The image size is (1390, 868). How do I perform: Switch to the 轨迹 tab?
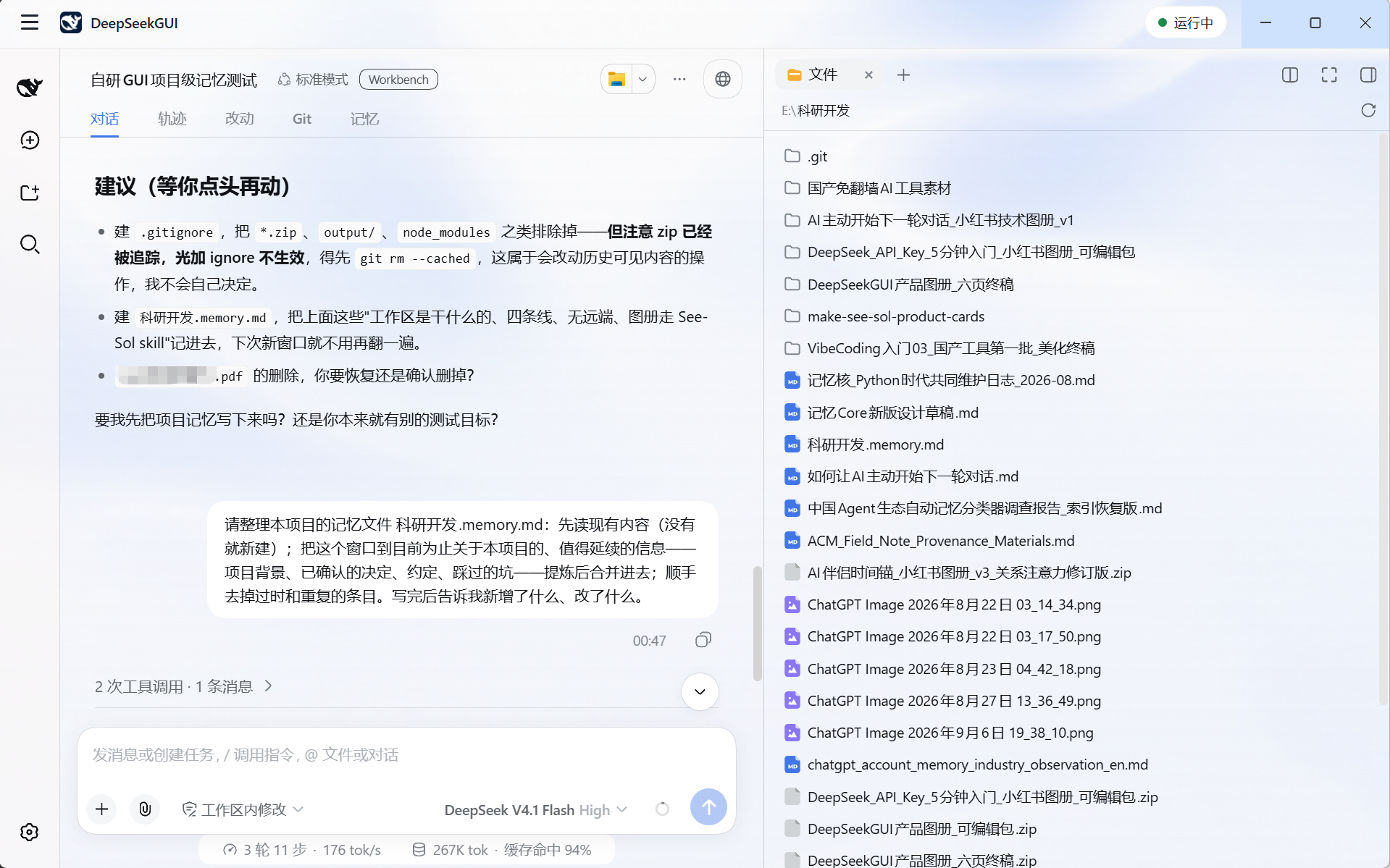tap(172, 119)
